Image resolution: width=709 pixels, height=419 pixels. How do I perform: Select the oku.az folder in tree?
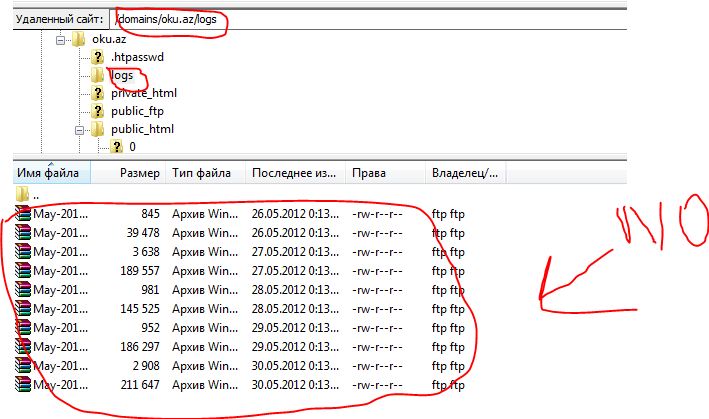[109, 39]
